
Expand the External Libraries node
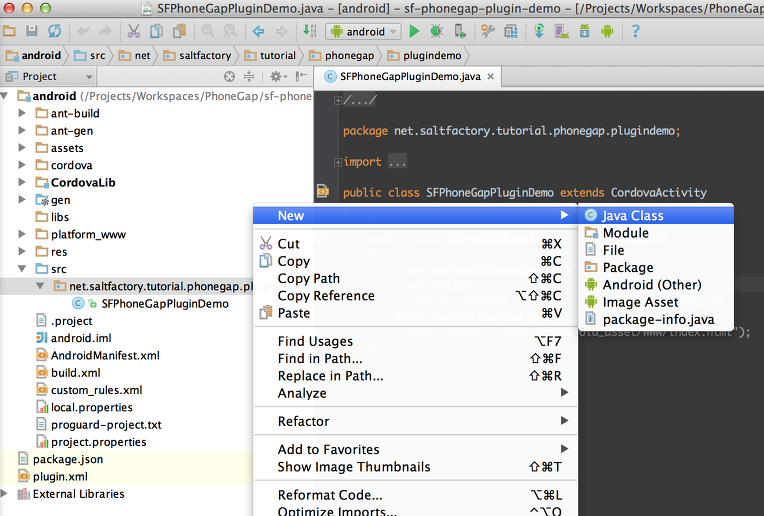point(4,494)
